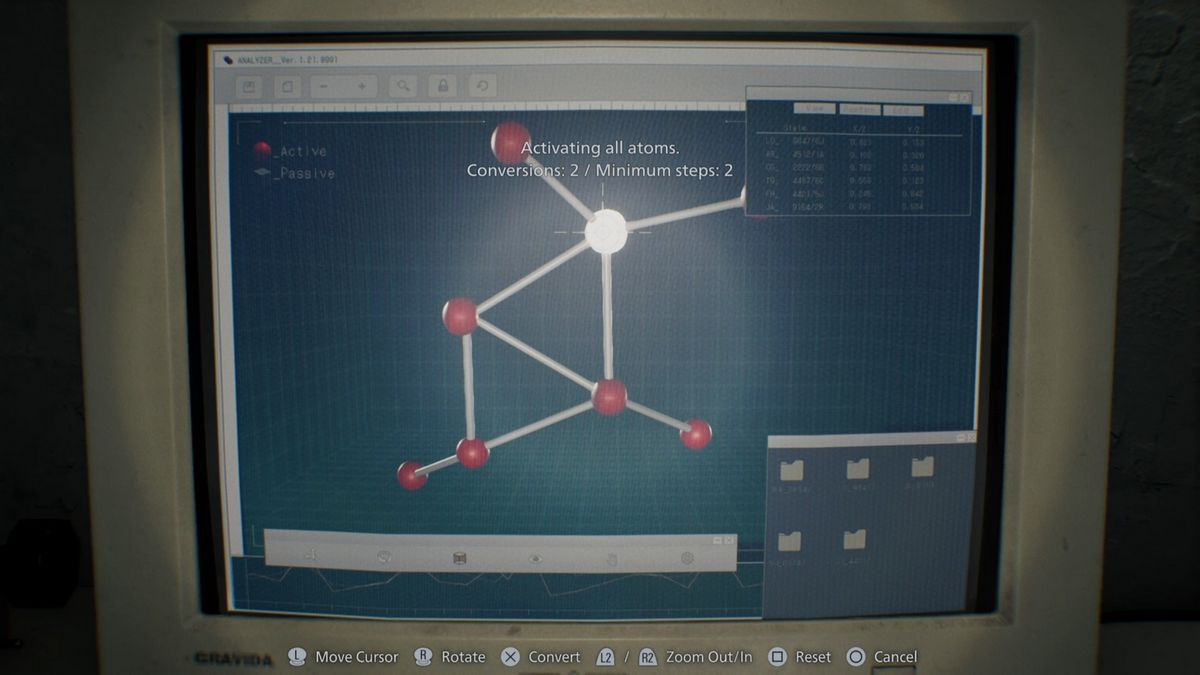Select the magnifier search tool
This screenshot has height=675, width=1200.
(403, 87)
